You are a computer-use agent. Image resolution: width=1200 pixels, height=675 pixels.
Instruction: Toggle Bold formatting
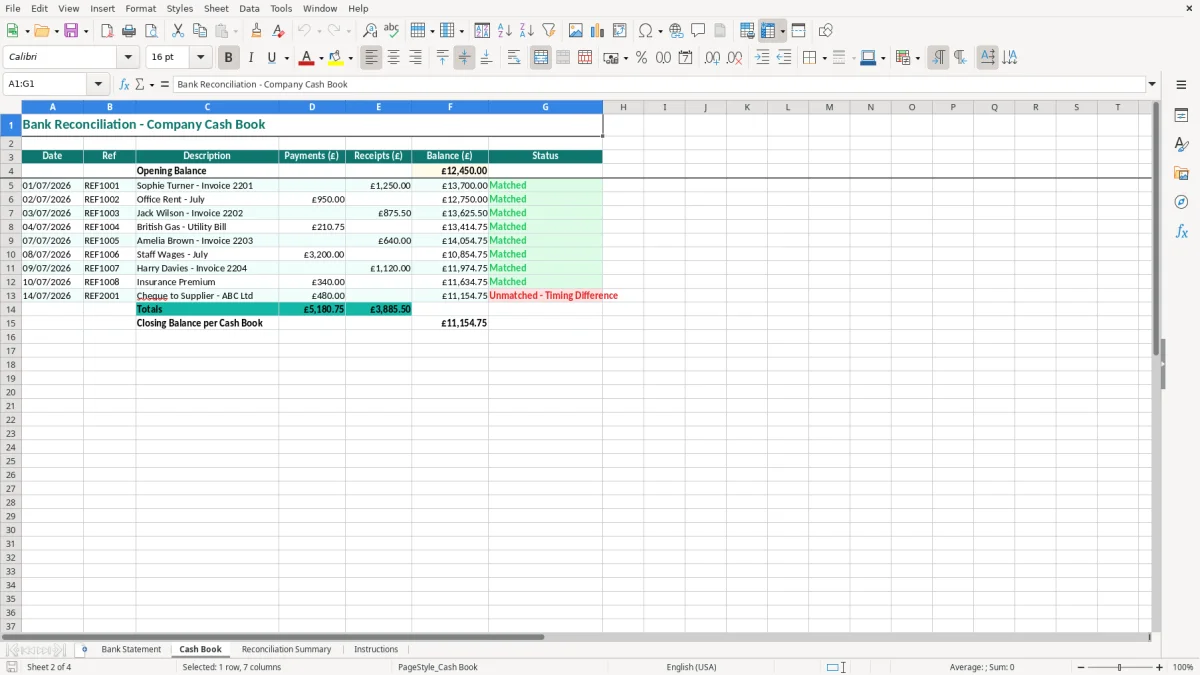pyautogui.click(x=229, y=58)
